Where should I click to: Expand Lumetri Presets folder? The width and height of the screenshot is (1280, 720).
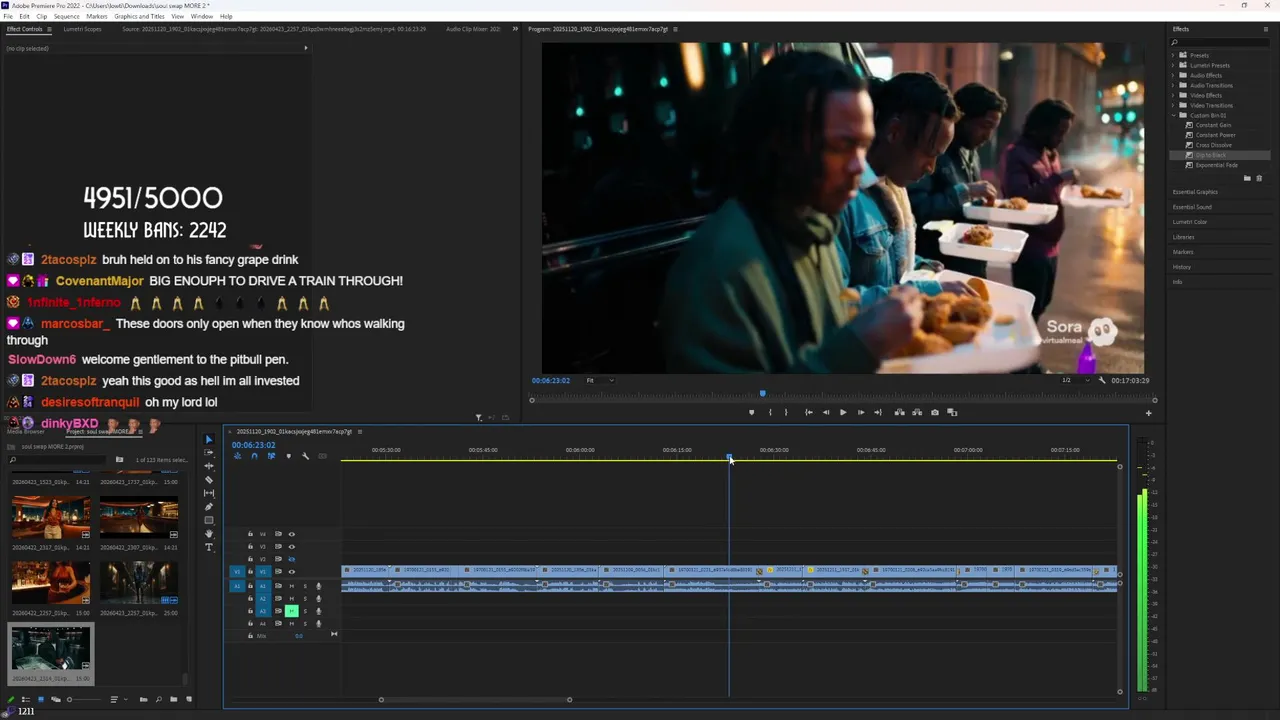pos(1173,65)
